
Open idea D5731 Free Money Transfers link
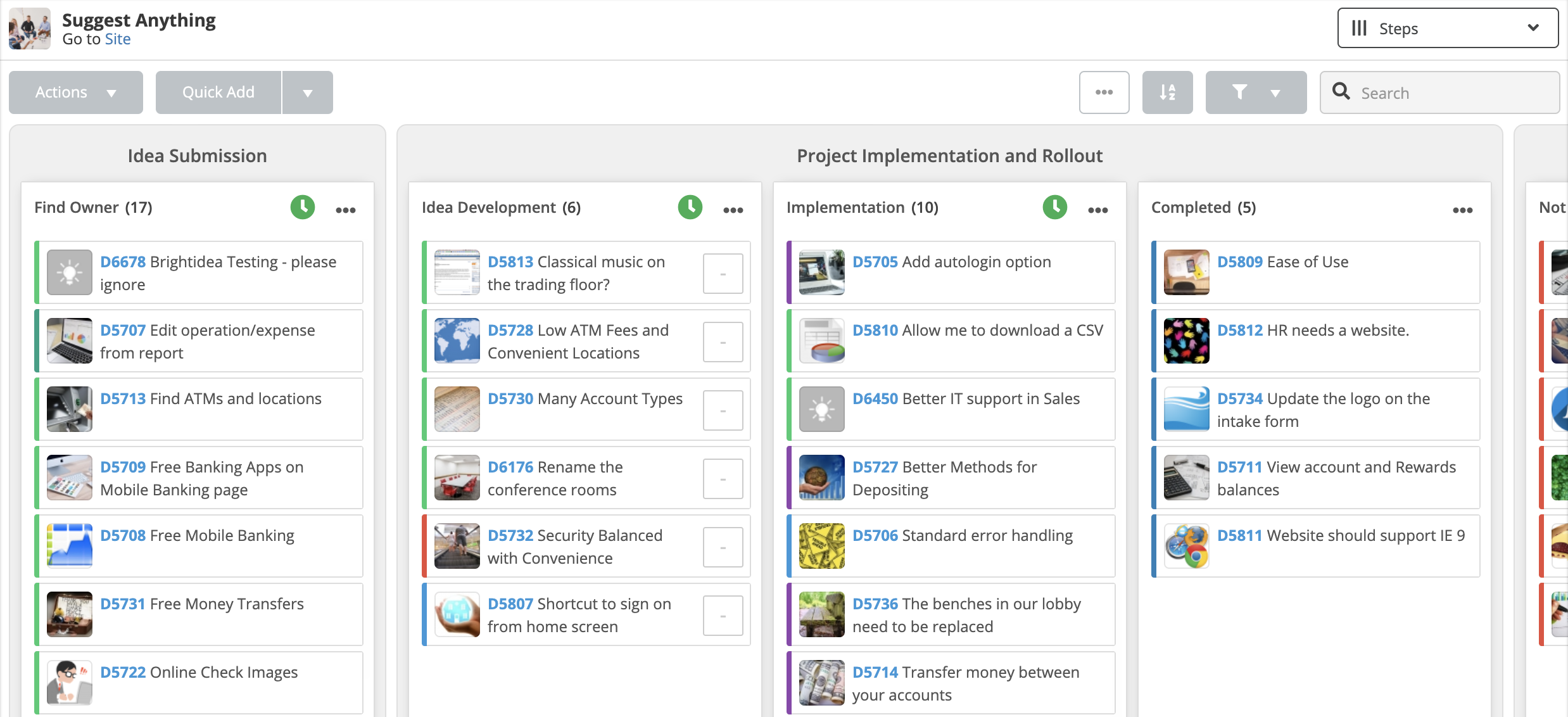click(x=123, y=604)
